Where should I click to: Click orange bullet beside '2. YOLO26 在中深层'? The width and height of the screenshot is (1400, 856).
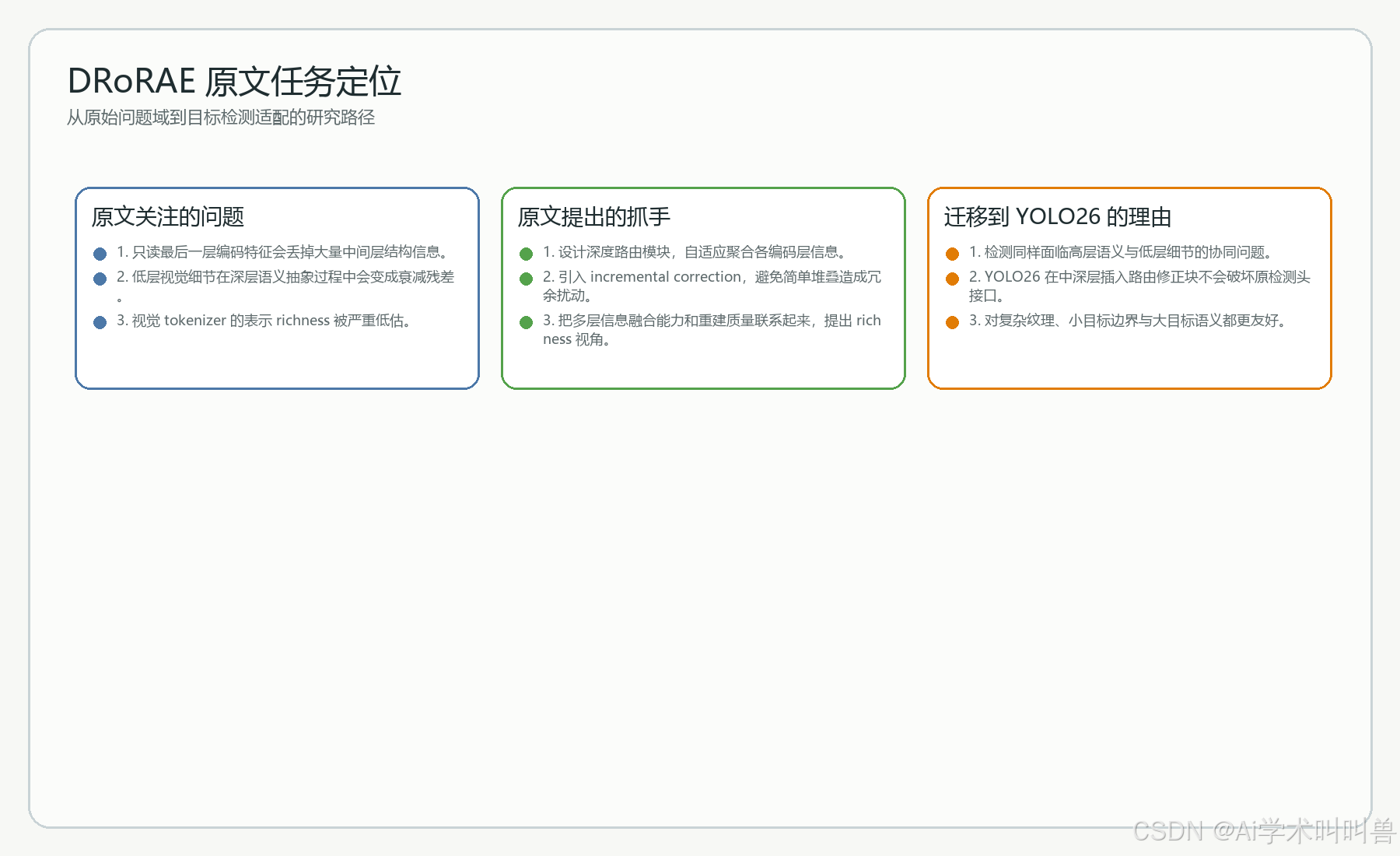pos(952,279)
